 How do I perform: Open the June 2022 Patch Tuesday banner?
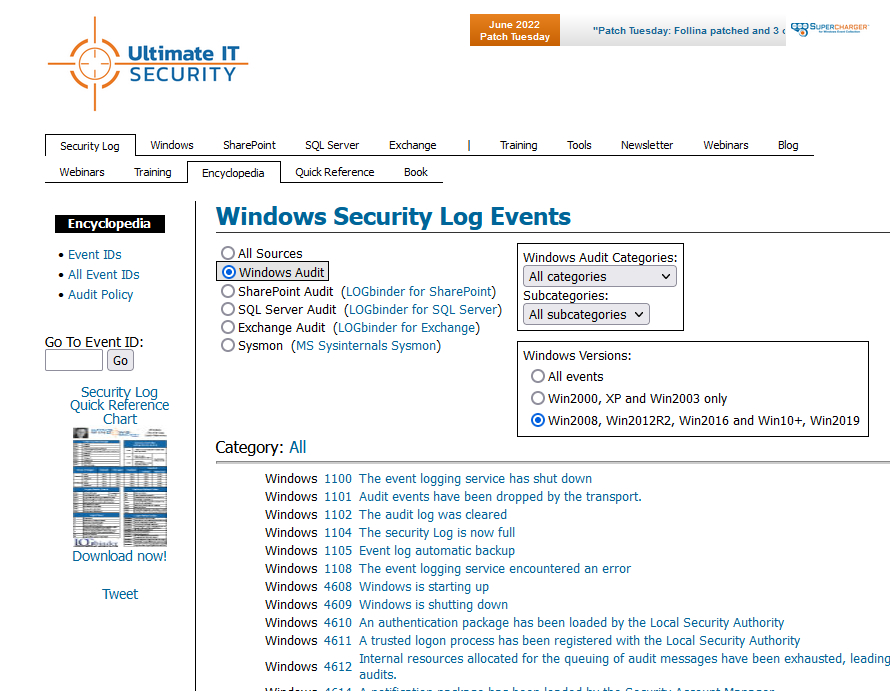pos(514,30)
